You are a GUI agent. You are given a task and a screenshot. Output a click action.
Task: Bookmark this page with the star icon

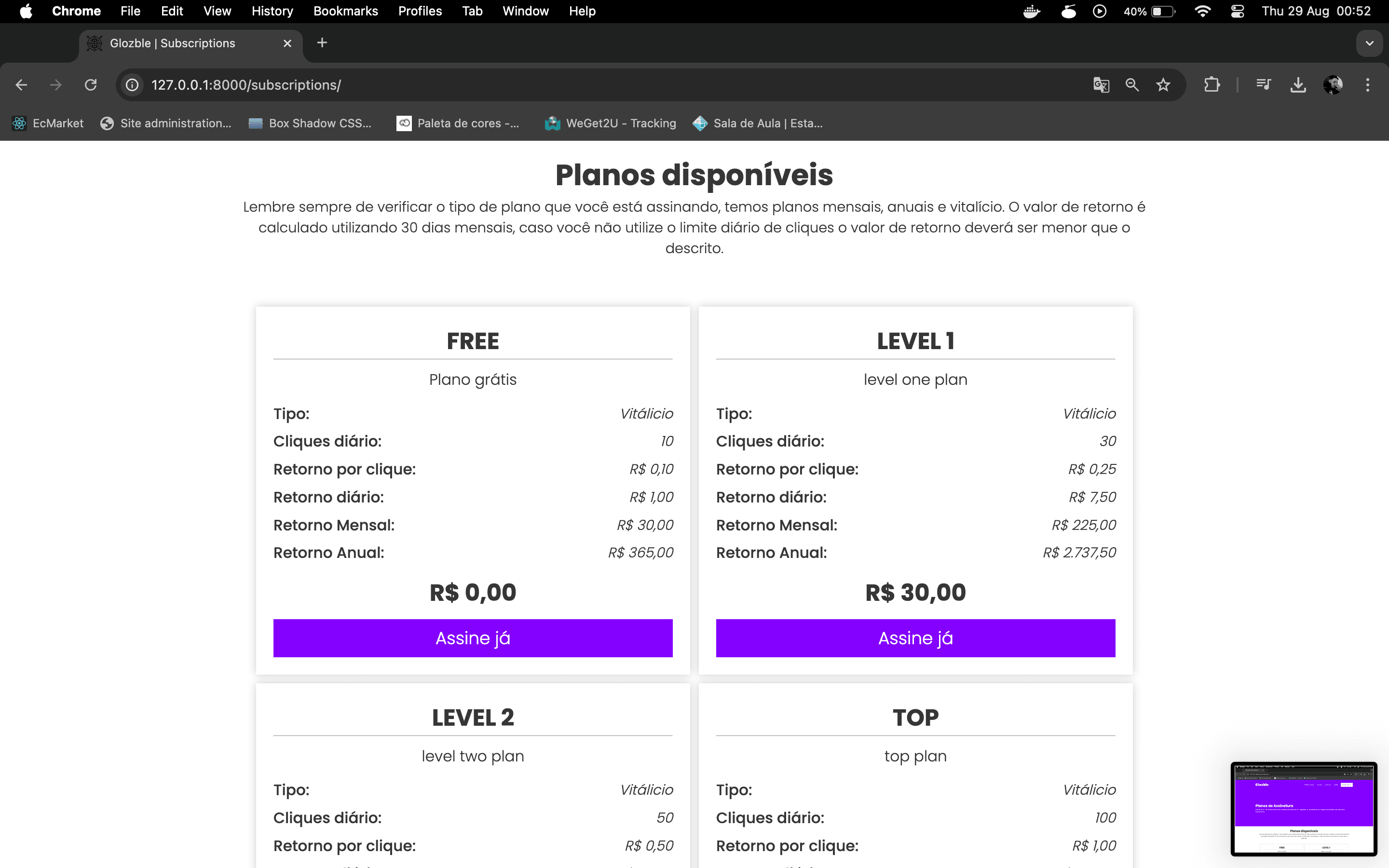coord(1163,85)
